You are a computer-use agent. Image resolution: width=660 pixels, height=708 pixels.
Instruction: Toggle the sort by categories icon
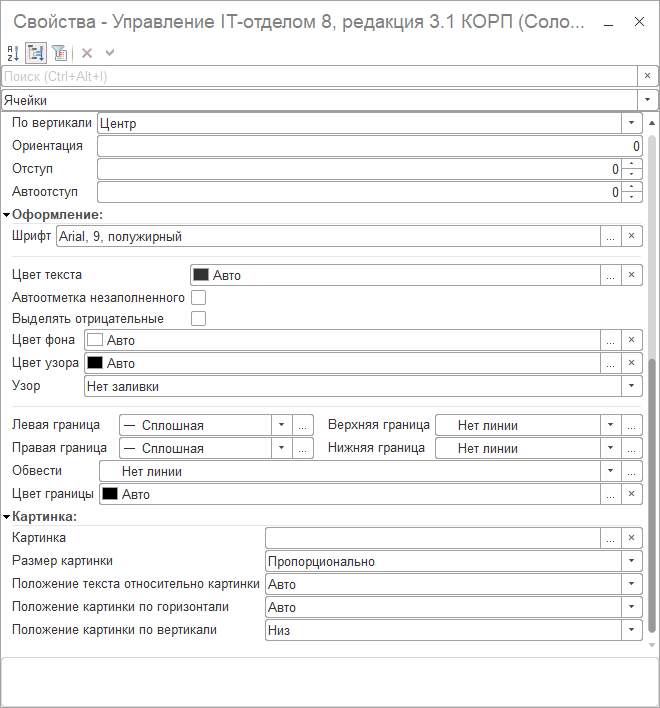point(36,53)
